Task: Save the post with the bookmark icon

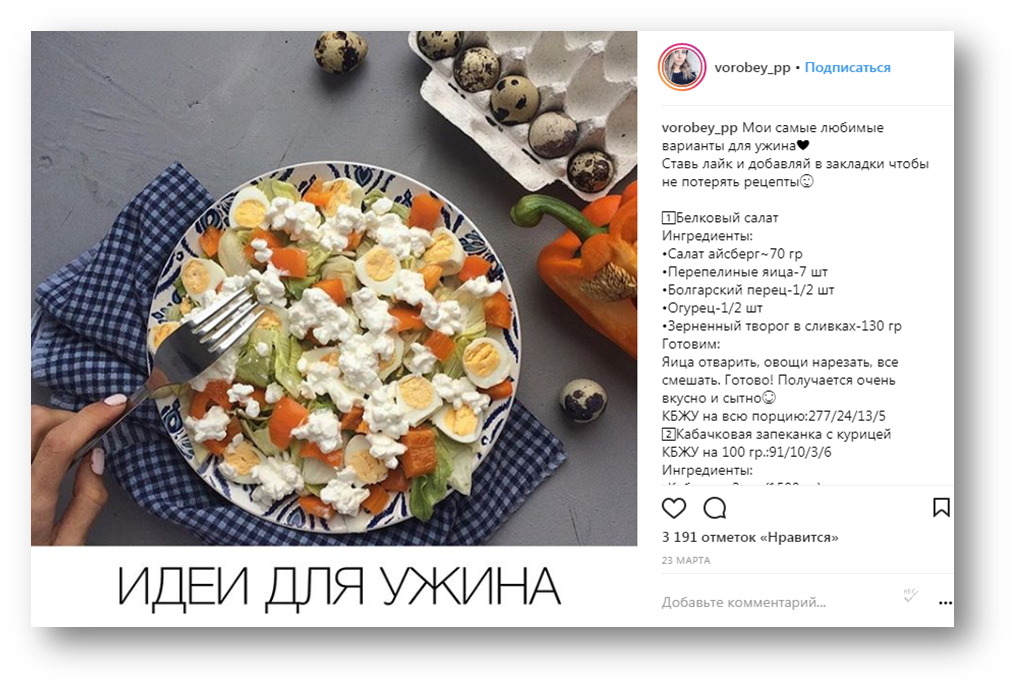Action: click(x=941, y=508)
